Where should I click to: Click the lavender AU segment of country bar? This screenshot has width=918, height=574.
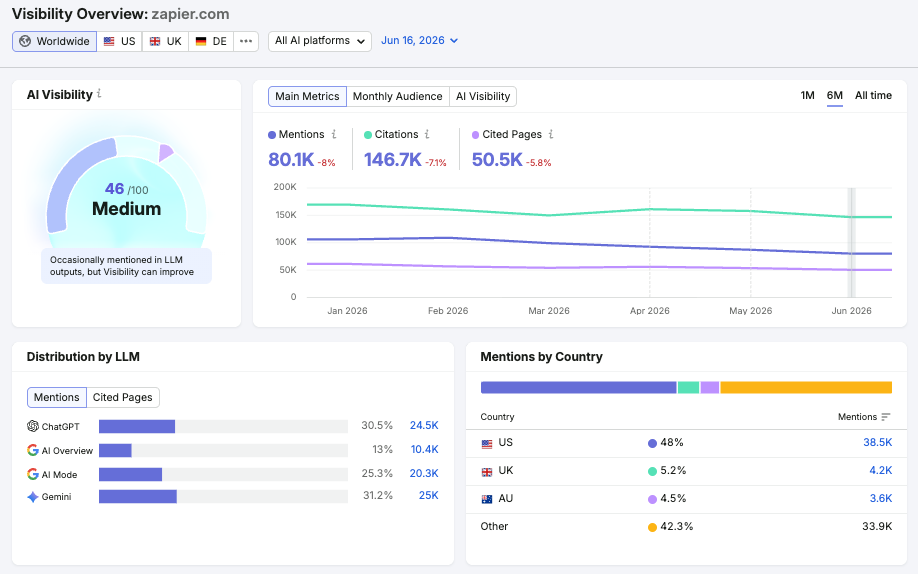(710, 387)
